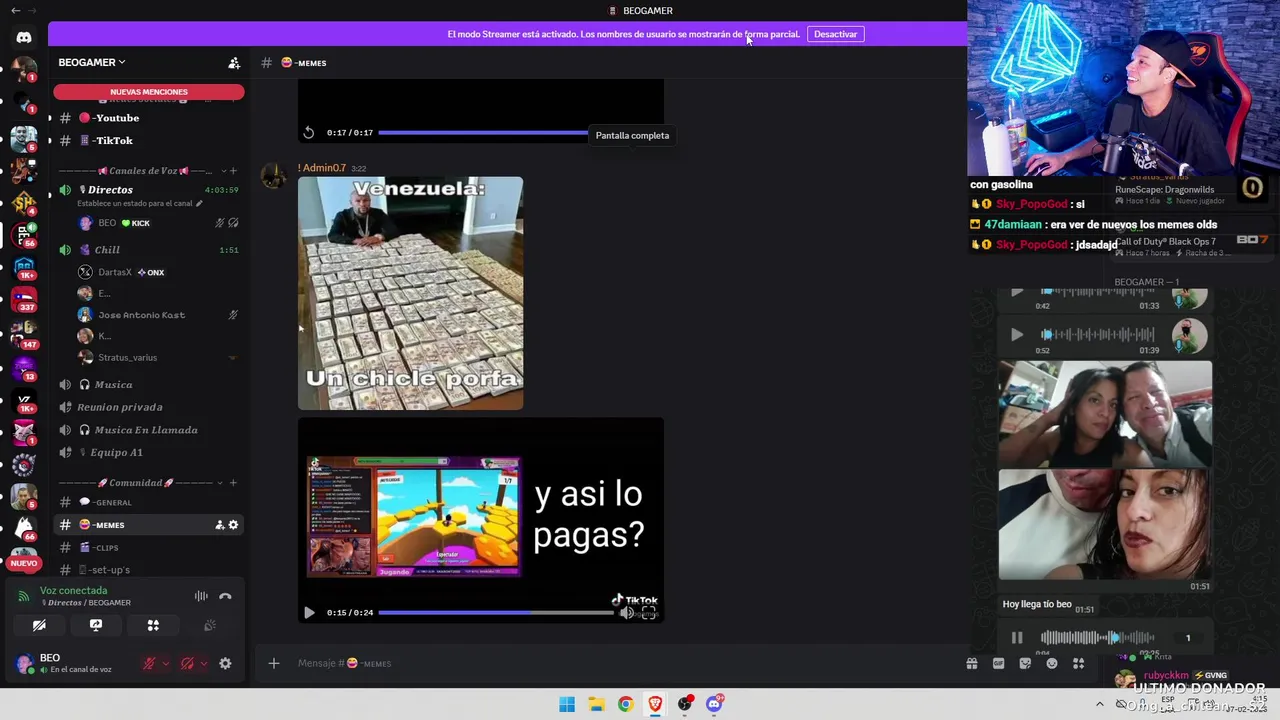The width and height of the screenshot is (1280, 720).
Task: Open the soundboard icon in voice panel
Action: [x=210, y=625]
